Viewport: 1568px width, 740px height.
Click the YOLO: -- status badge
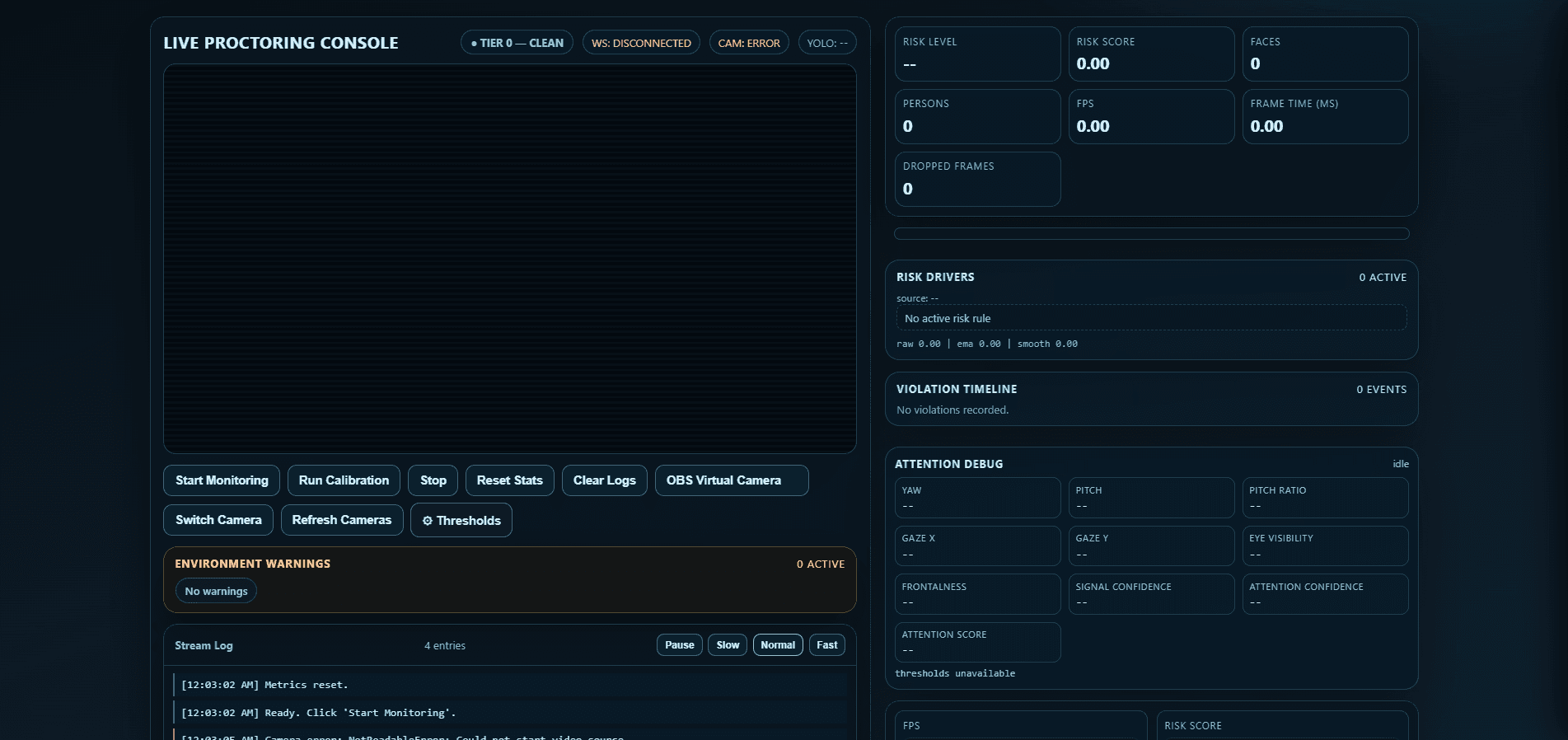click(827, 43)
